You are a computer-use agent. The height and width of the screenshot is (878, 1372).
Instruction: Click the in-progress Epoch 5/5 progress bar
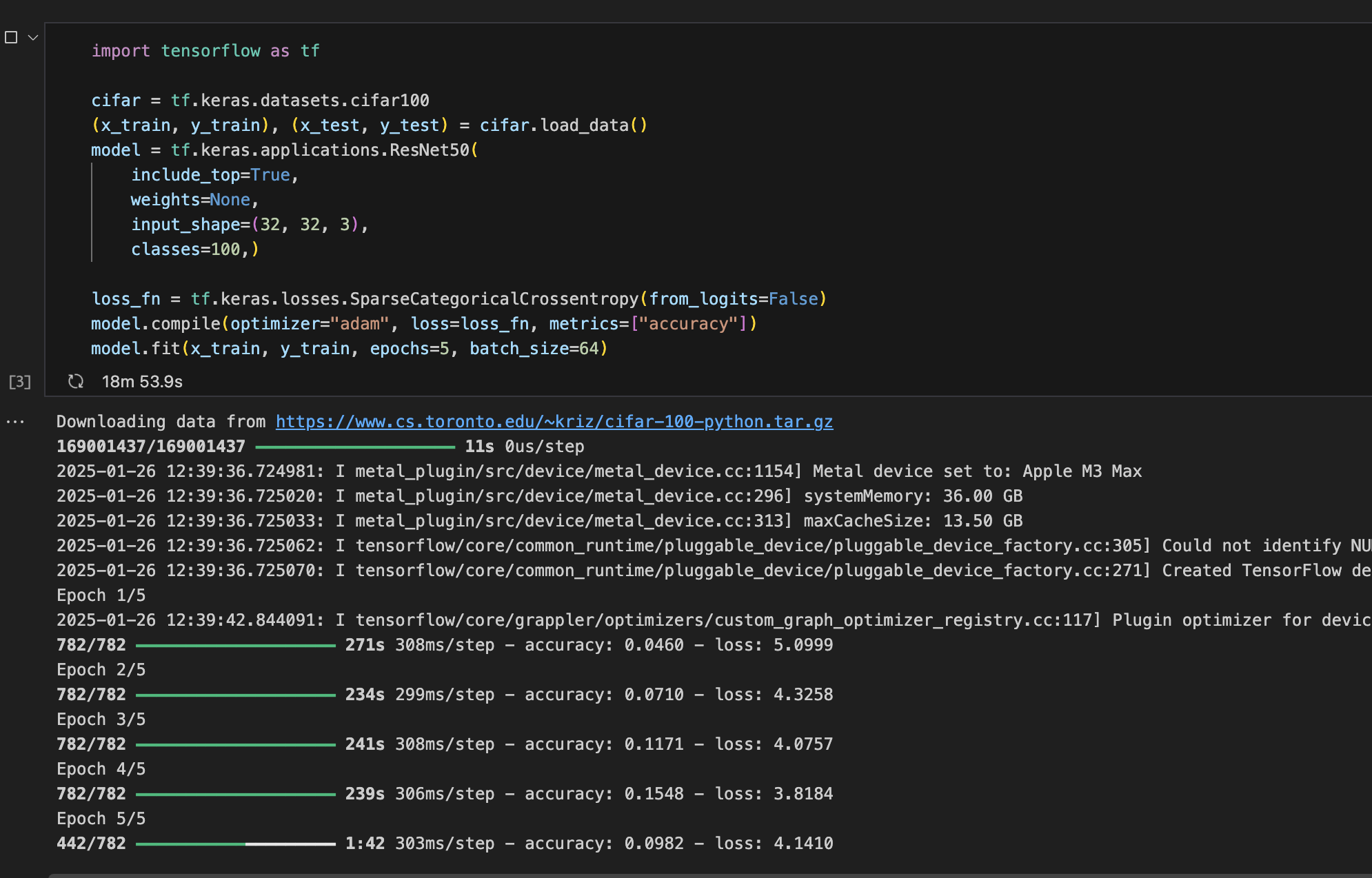236,844
